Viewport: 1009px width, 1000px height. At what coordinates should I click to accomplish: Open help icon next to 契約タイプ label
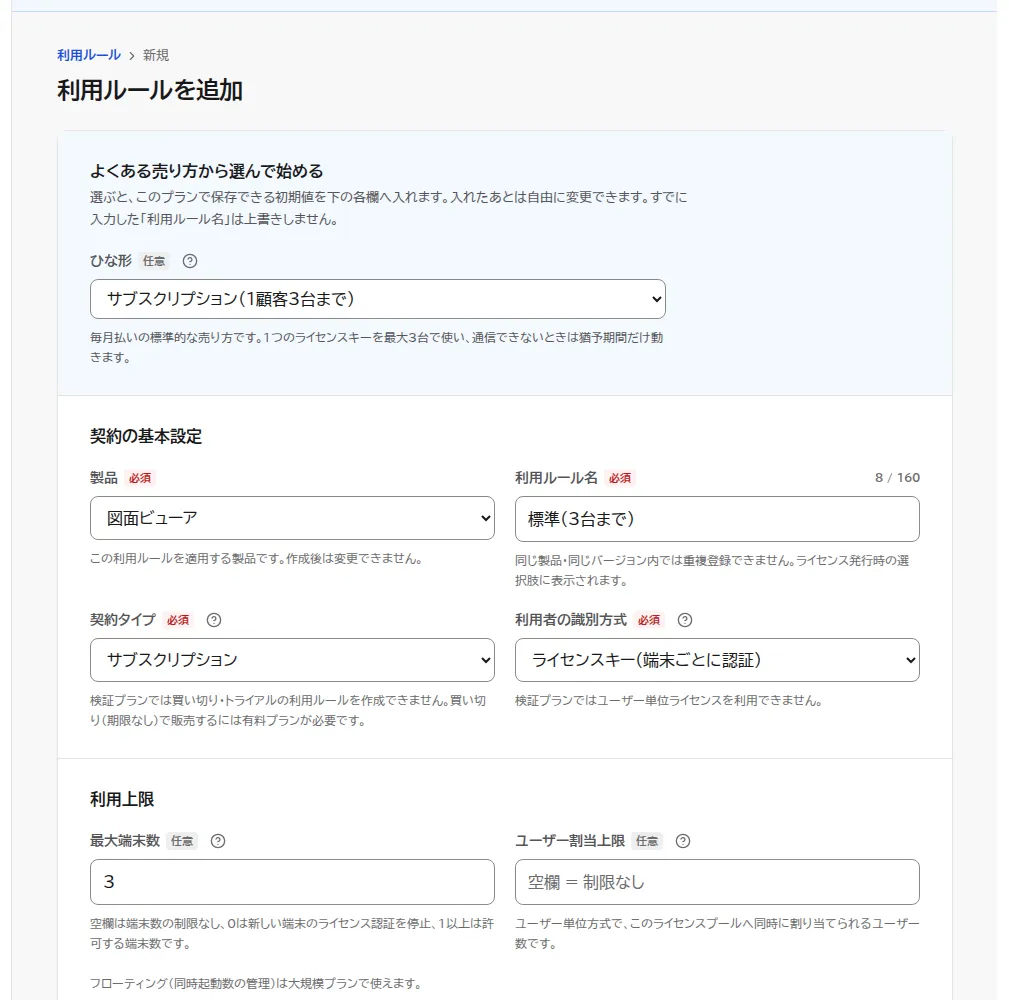214,620
